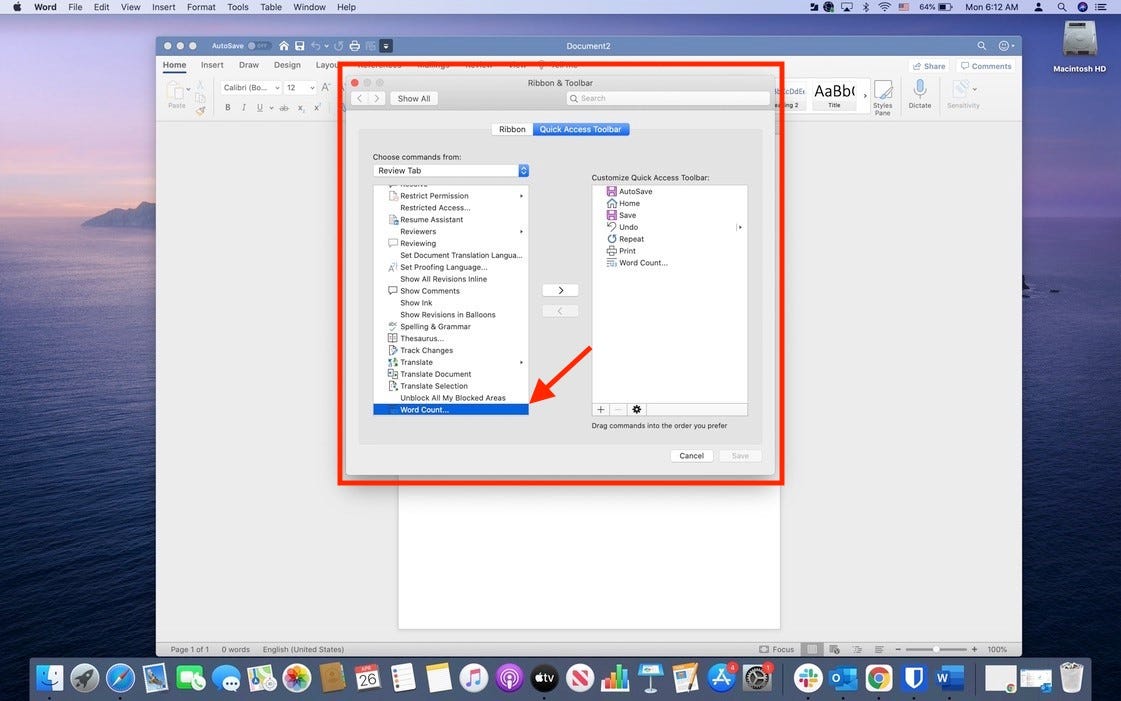Click the Undo arrow in Word's title bar
1121x701 pixels.
[315, 46]
